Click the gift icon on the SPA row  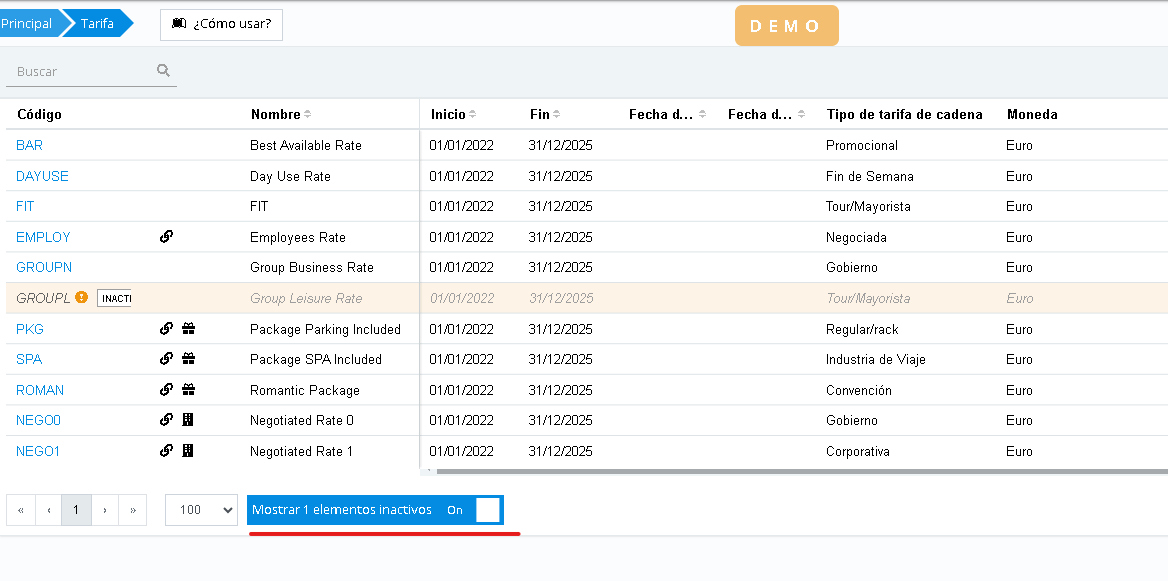point(188,359)
